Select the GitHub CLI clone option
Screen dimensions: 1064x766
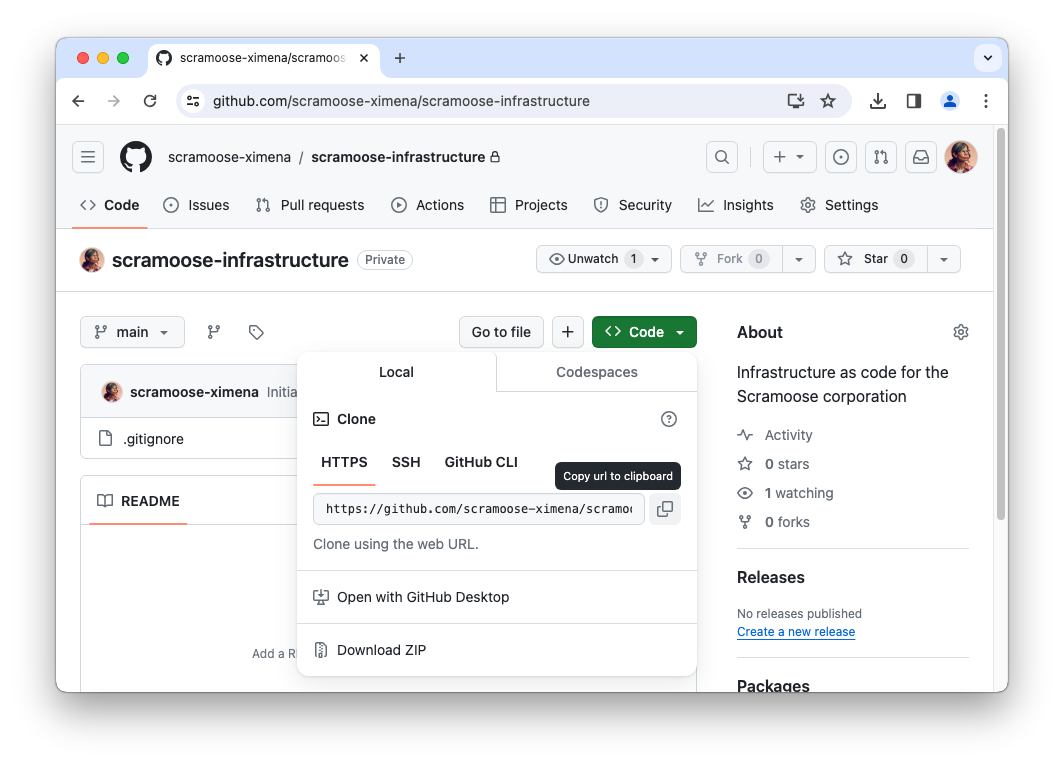point(481,462)
